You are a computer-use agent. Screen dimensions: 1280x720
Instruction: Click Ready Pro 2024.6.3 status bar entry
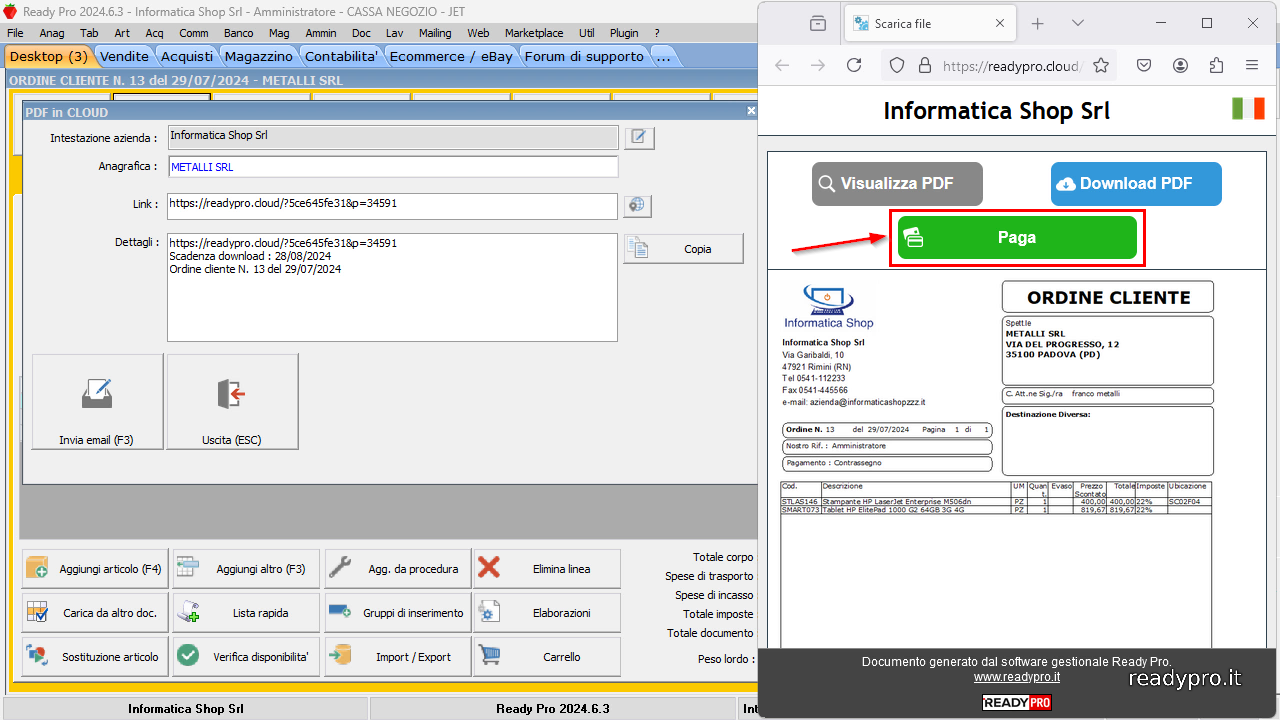[x=552, y=709]
